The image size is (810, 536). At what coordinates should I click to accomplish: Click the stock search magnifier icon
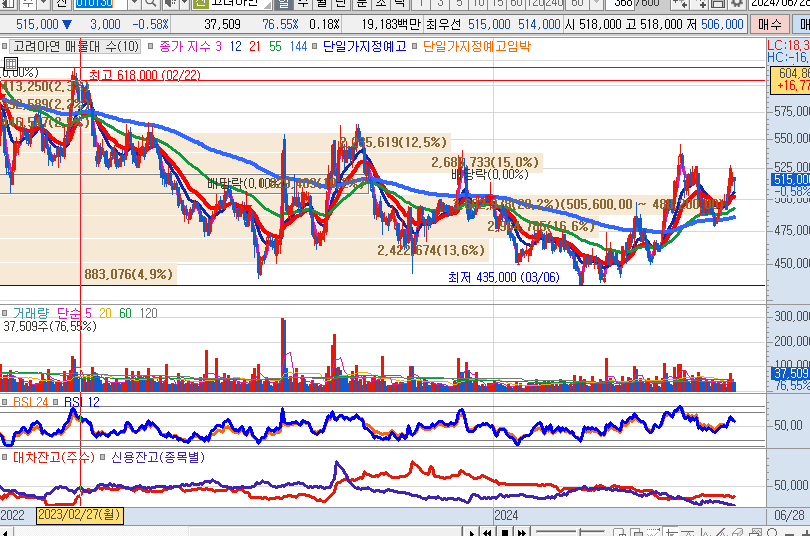click(x=151, y=4)
